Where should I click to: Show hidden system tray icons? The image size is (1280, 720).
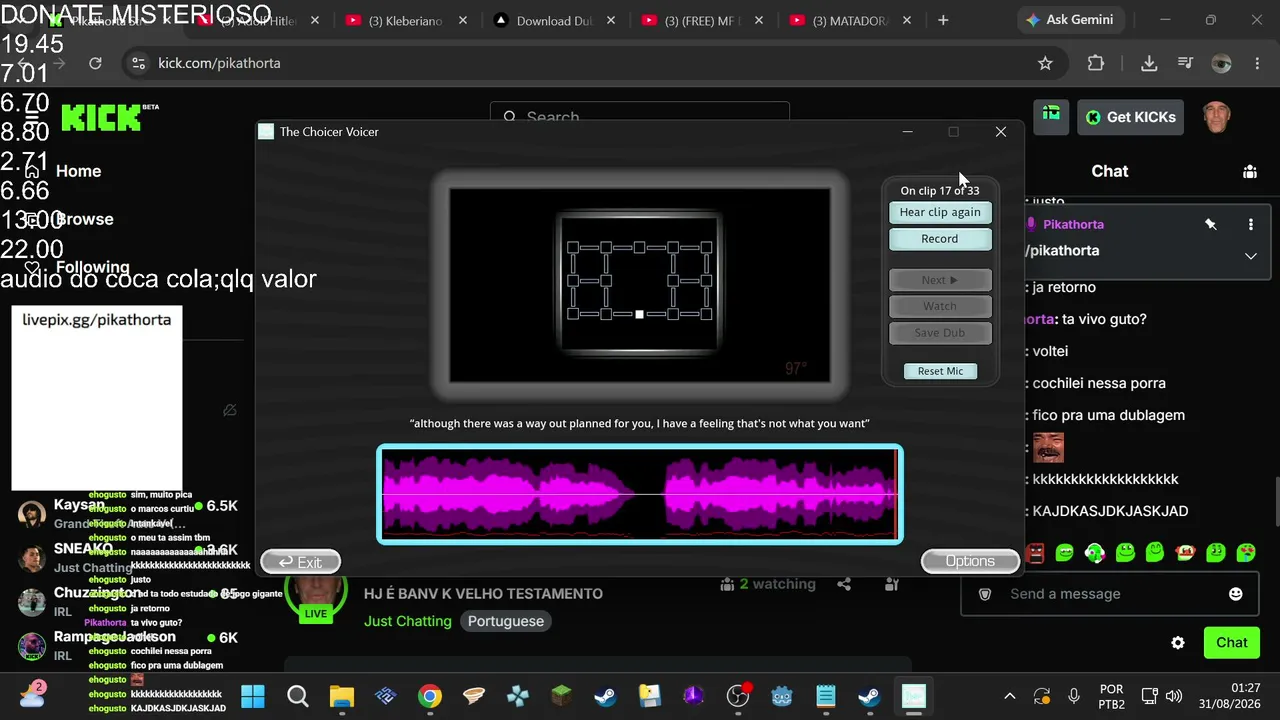[1010, 696]
